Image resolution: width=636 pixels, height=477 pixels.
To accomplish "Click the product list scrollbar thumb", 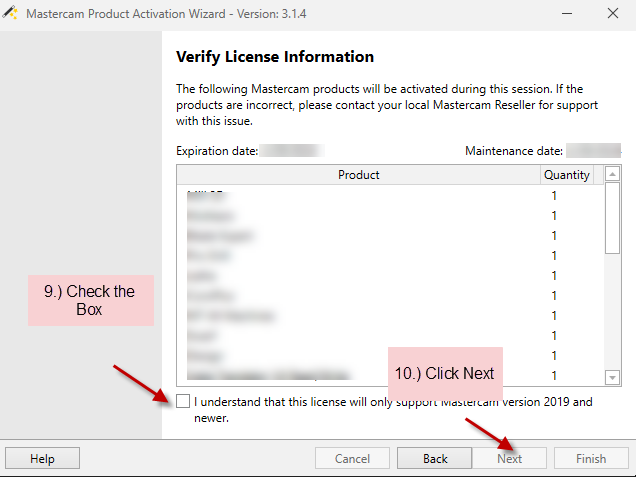I will 612,218.
